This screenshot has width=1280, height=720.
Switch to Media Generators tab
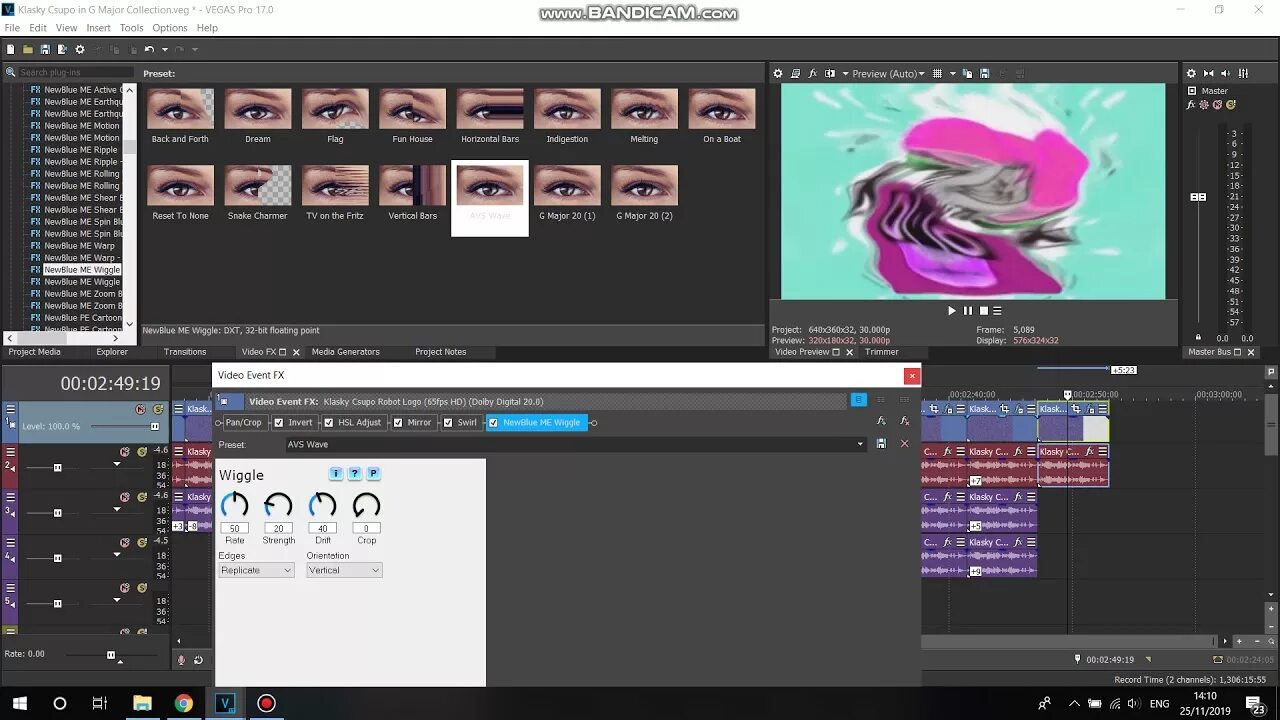(x=345, y=352)
